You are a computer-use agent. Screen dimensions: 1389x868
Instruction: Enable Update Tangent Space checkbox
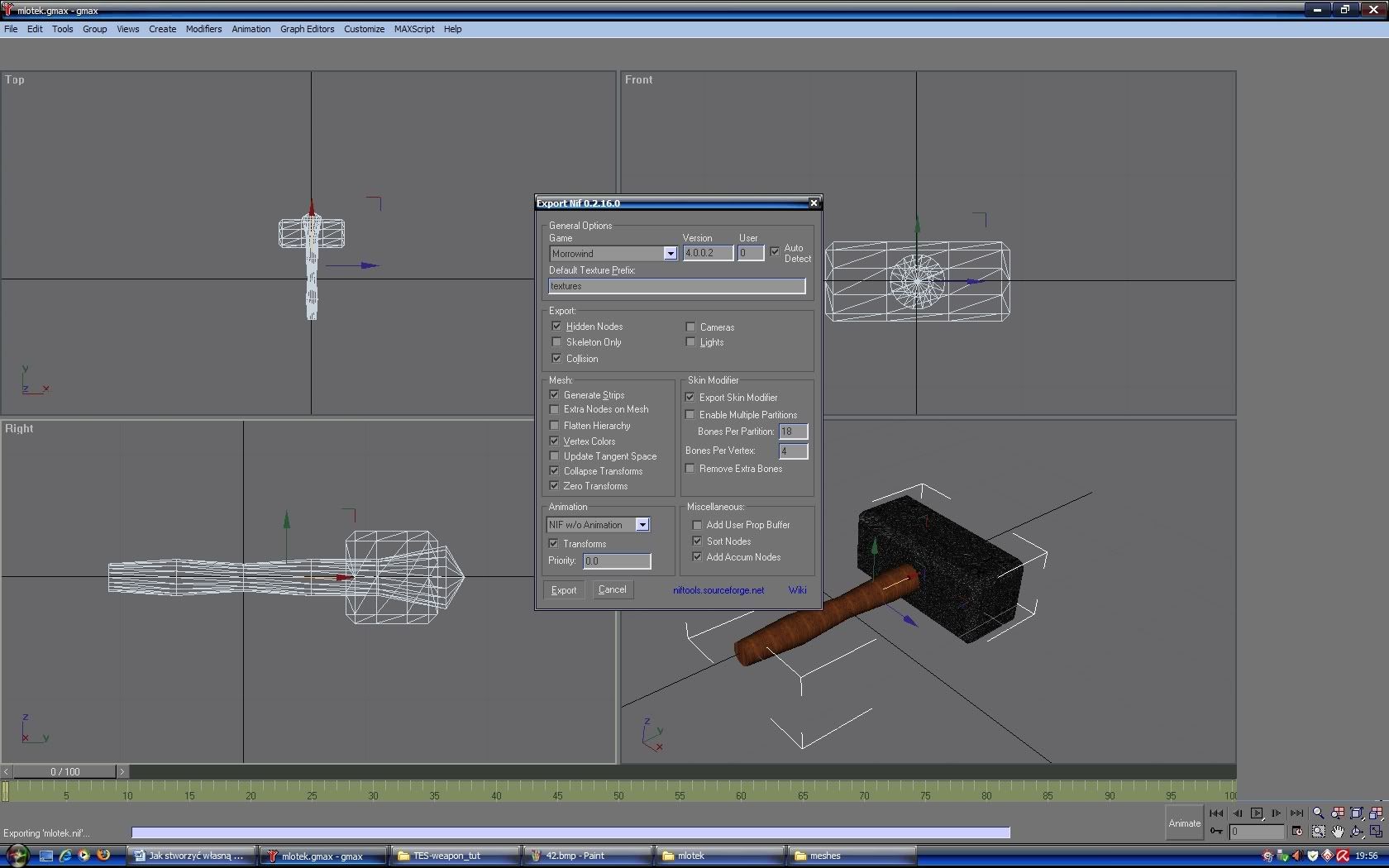pyautogui.click(x=554, y=455)
